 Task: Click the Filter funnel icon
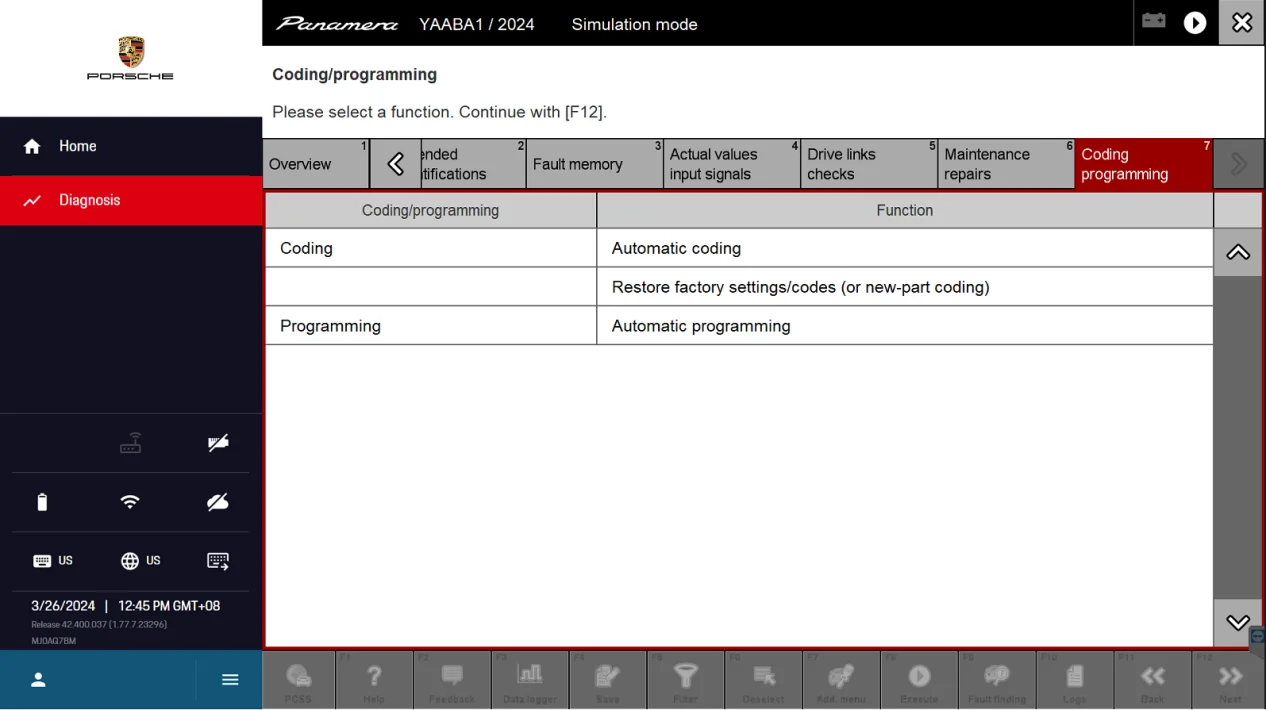pyautogui.click(x=685, y=679)
